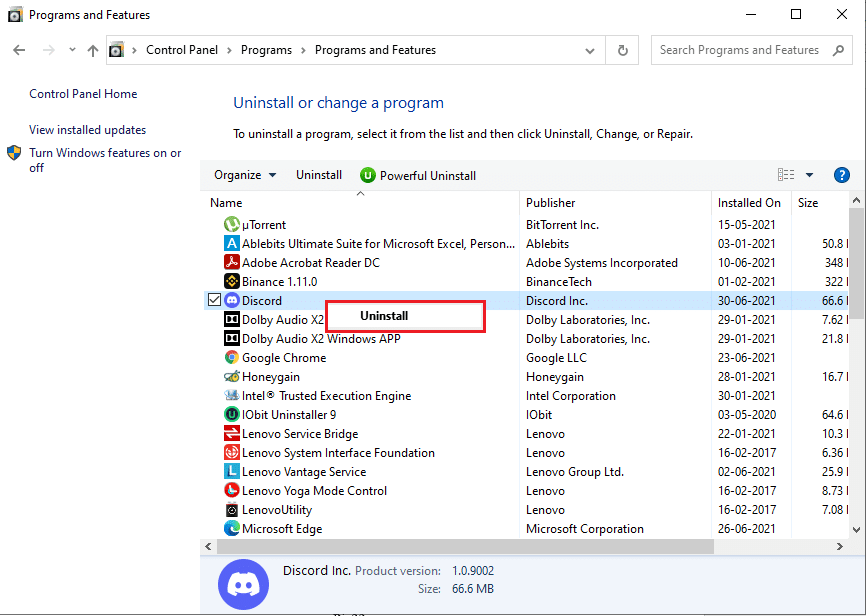Select the Google Chrome icon
Viewport: 866px width, 616px height.
232,358
